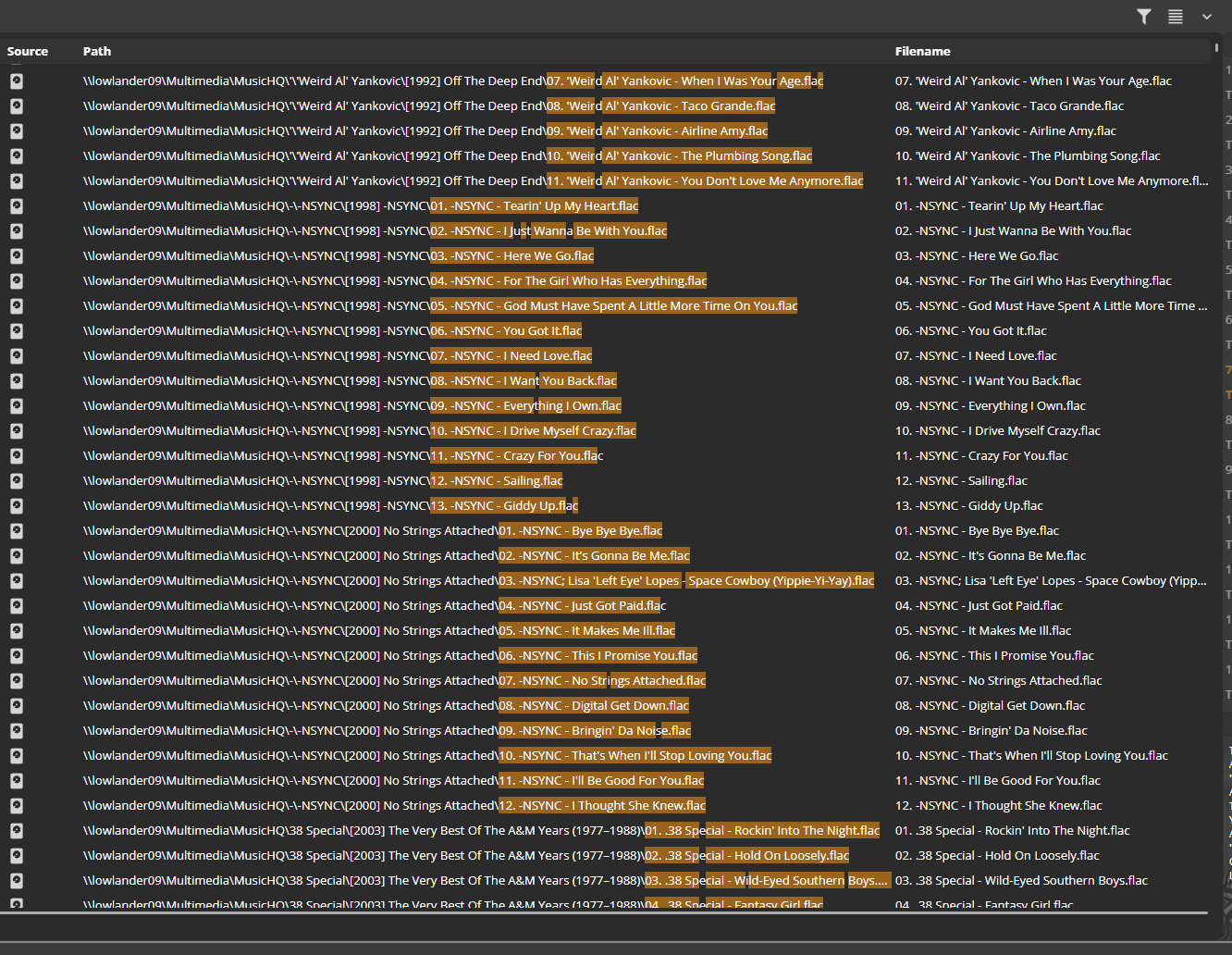Viewport: 1232px width, 955px height.
Task: Sort by the Source column header
Action: coord(28,52)
